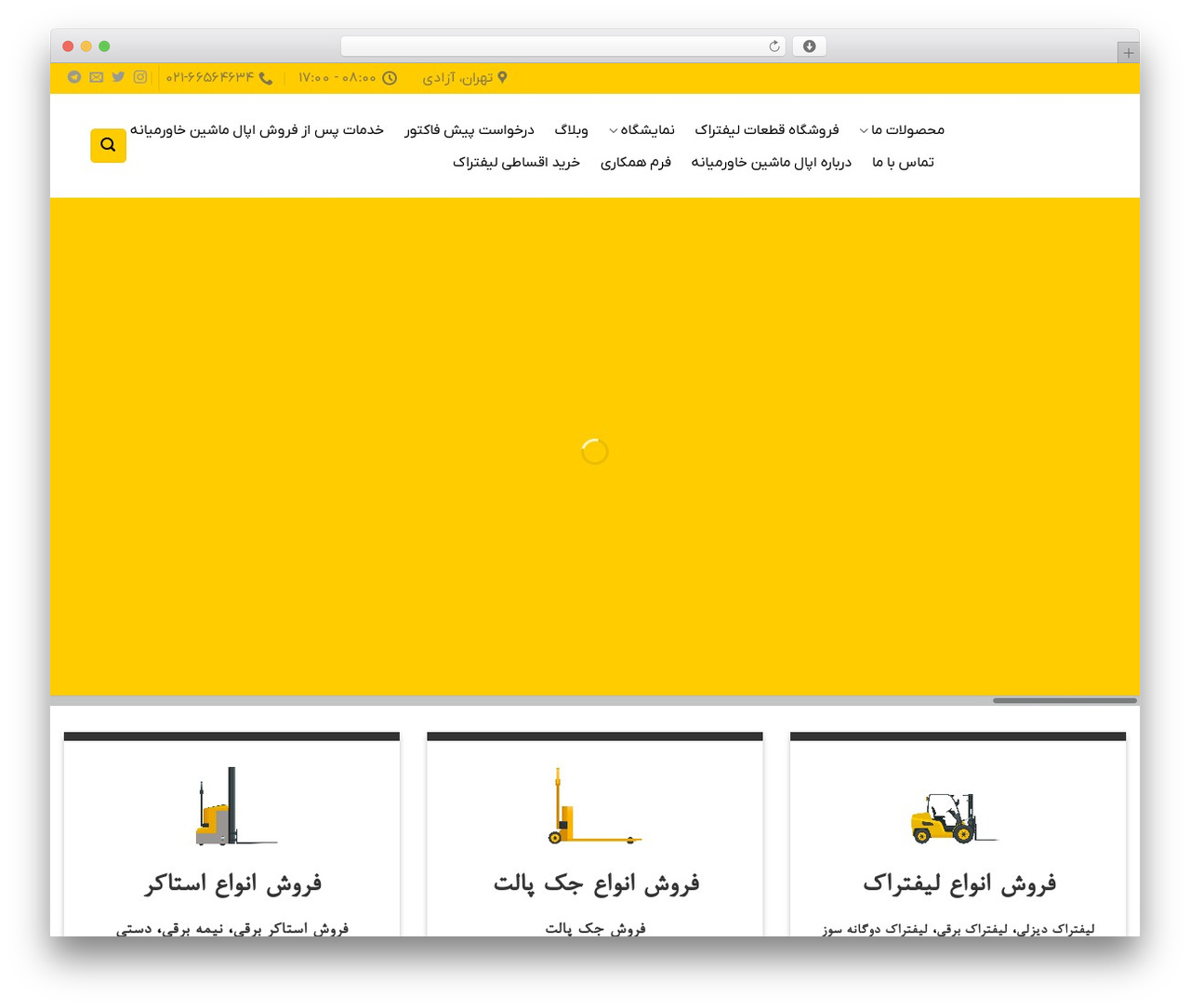The image size is (1190, 1008).
Task: Click the فروش جک پالت description text
Action: [595, 928]
